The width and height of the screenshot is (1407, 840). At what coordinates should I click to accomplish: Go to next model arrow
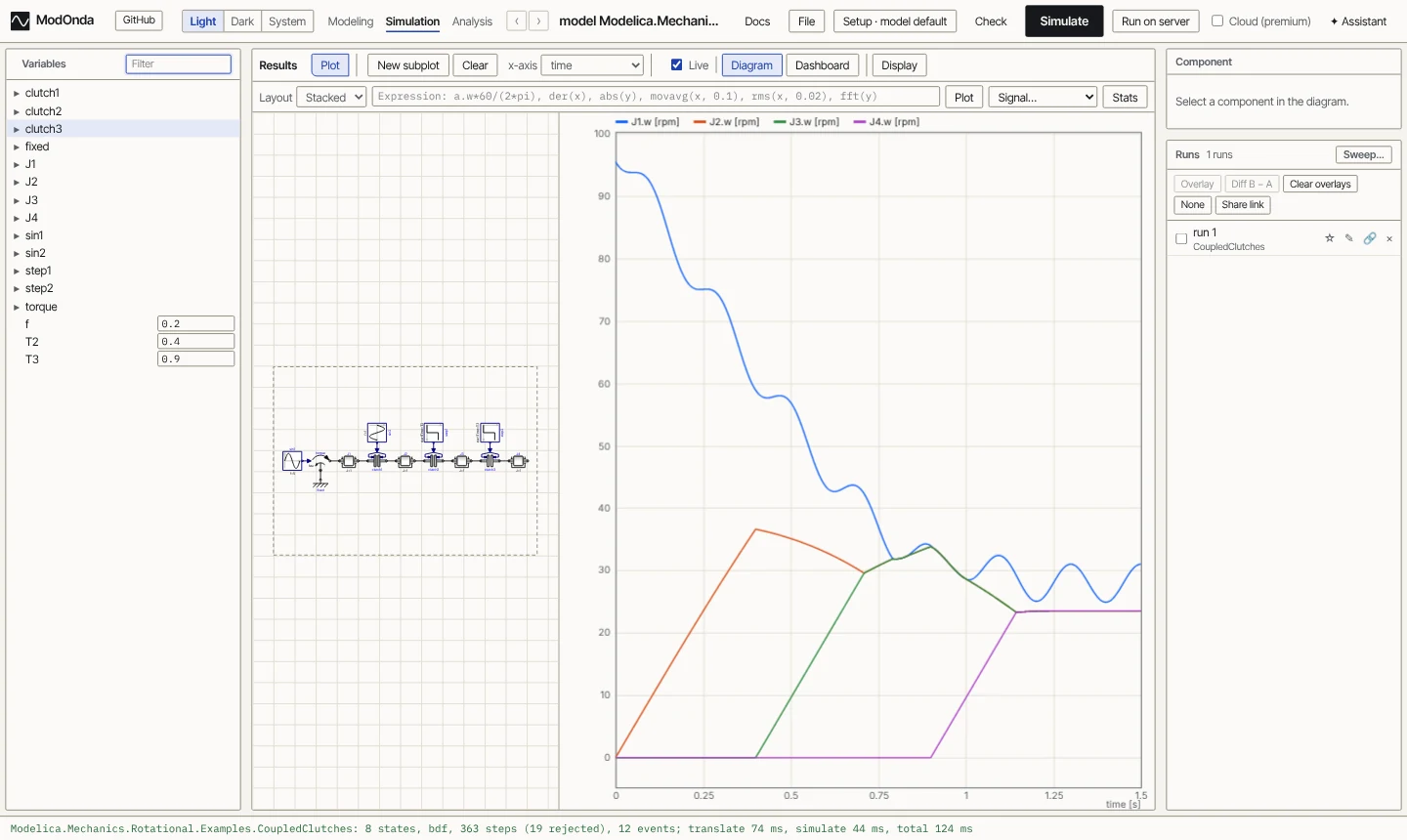[538, 21]
